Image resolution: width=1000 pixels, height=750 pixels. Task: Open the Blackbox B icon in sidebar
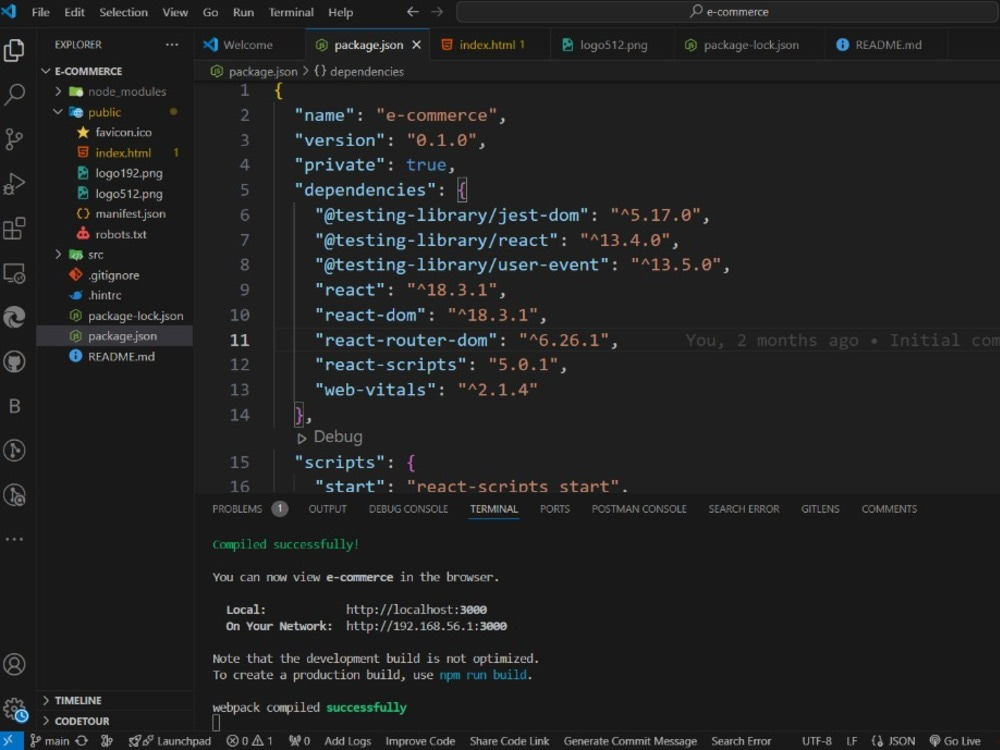14,406
